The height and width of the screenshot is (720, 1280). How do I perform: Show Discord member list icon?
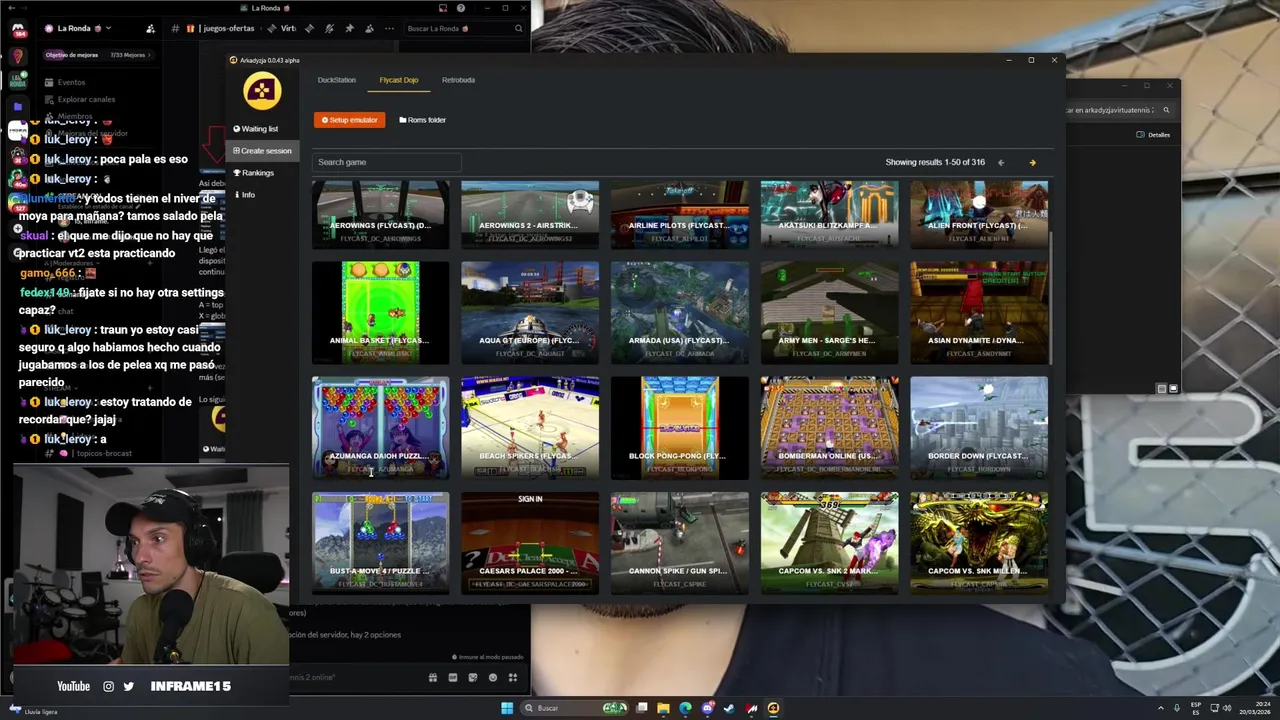pyautogui.click(x=368, y=28)
